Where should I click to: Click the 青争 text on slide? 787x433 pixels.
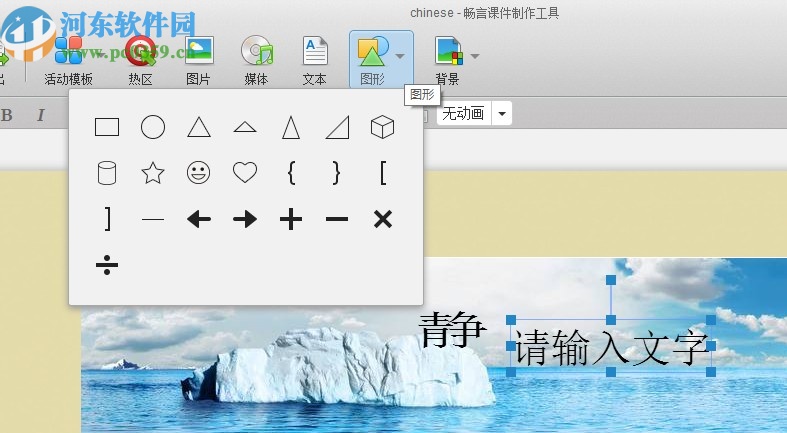click(452, 330)
